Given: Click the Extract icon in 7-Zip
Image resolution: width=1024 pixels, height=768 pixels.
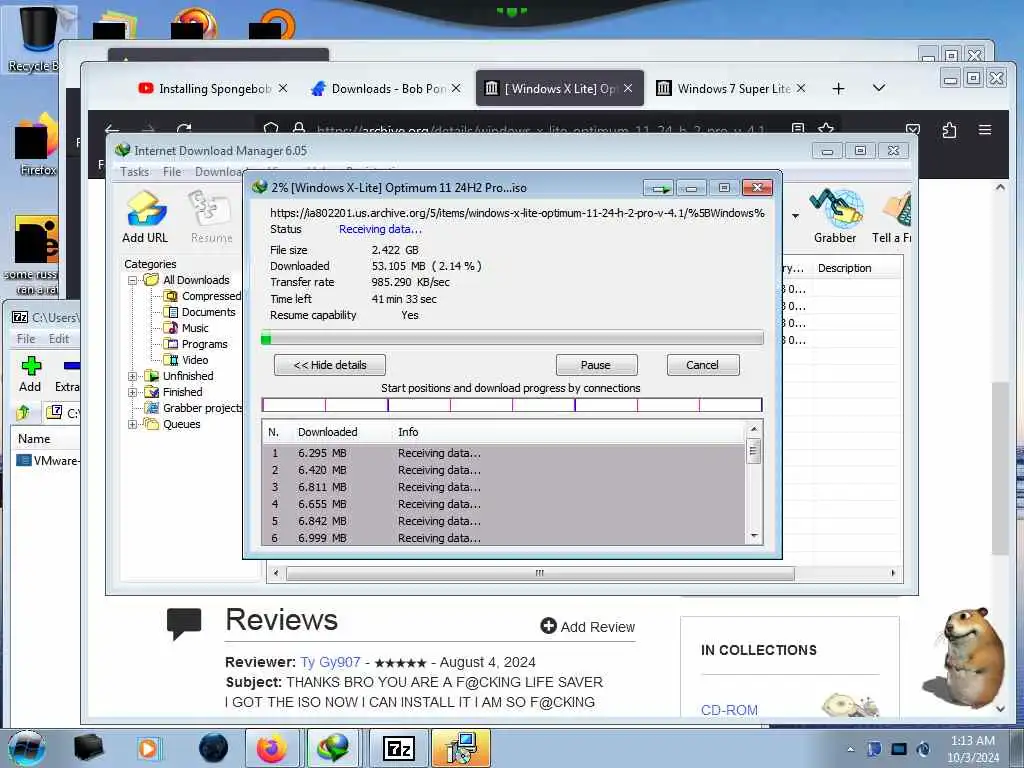Looking at the screenshot, I should coord(67,374).
